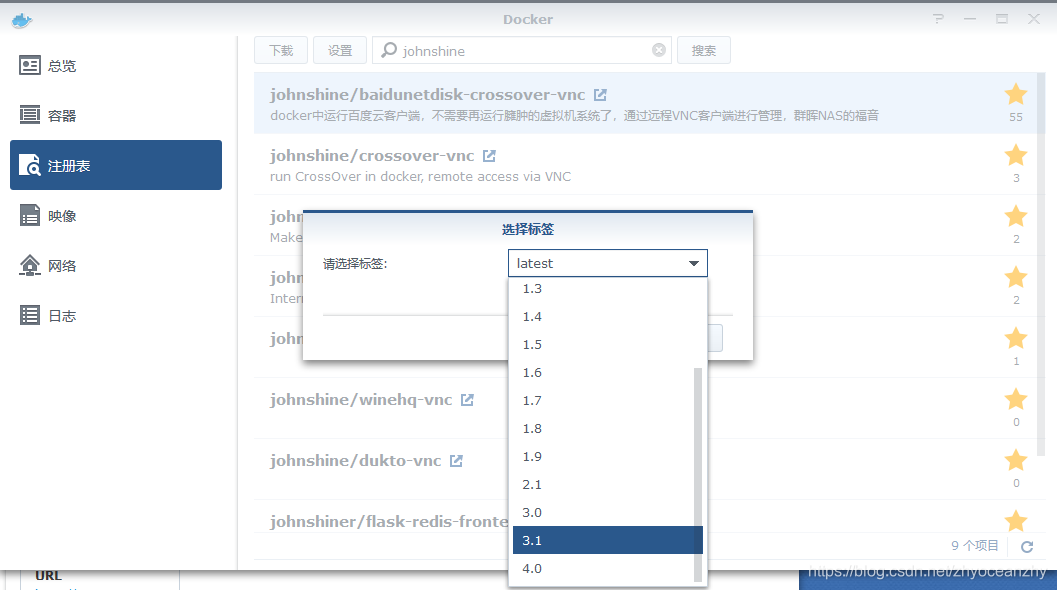Choose tag 1.6 from the list
Screen dimensions: 1057x590
tap(603, 372)
